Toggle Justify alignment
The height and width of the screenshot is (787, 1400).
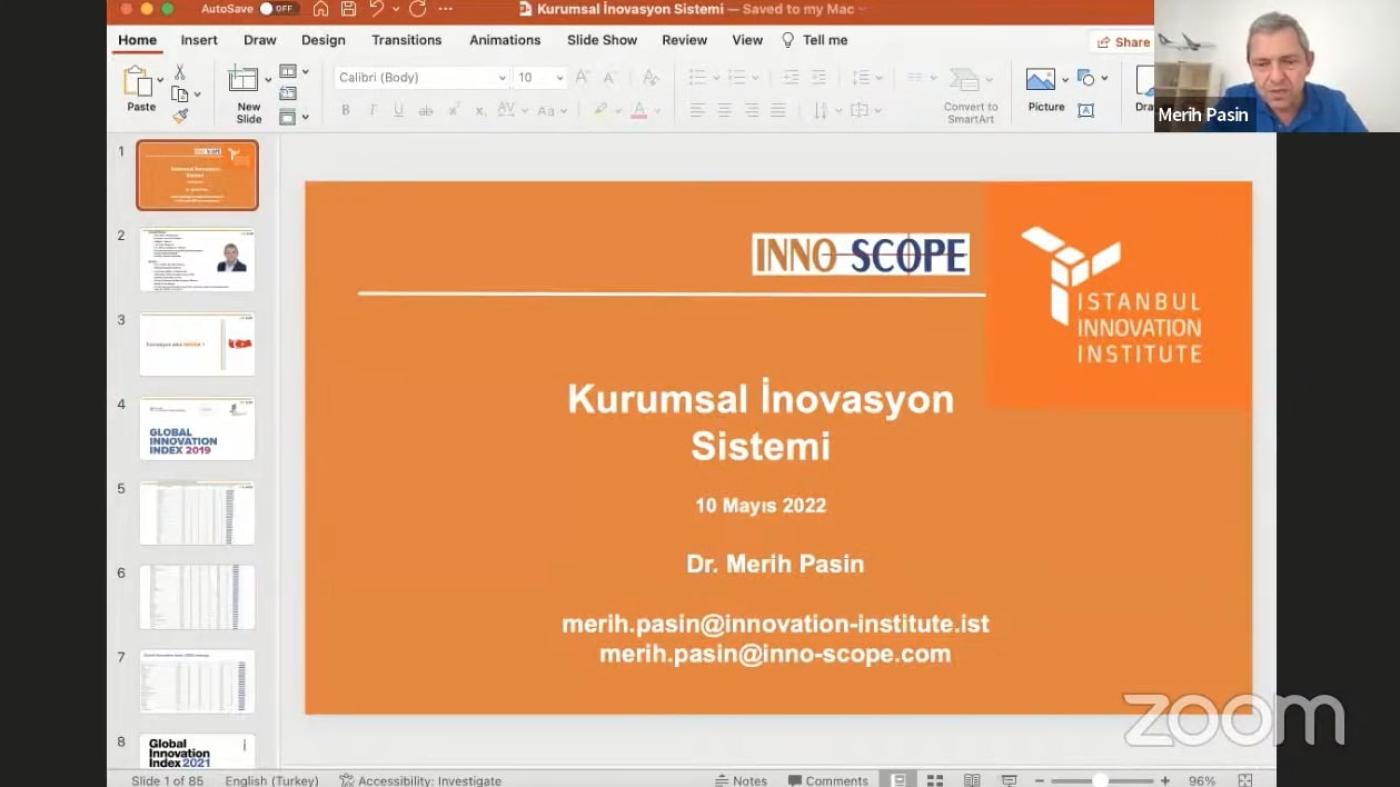click(778, 110)
